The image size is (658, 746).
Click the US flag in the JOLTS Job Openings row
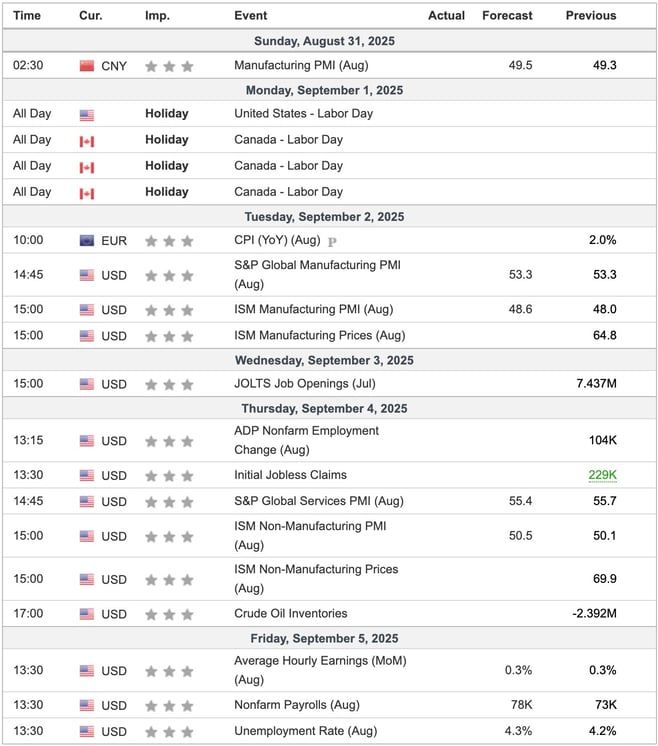(x=87, y=384)
